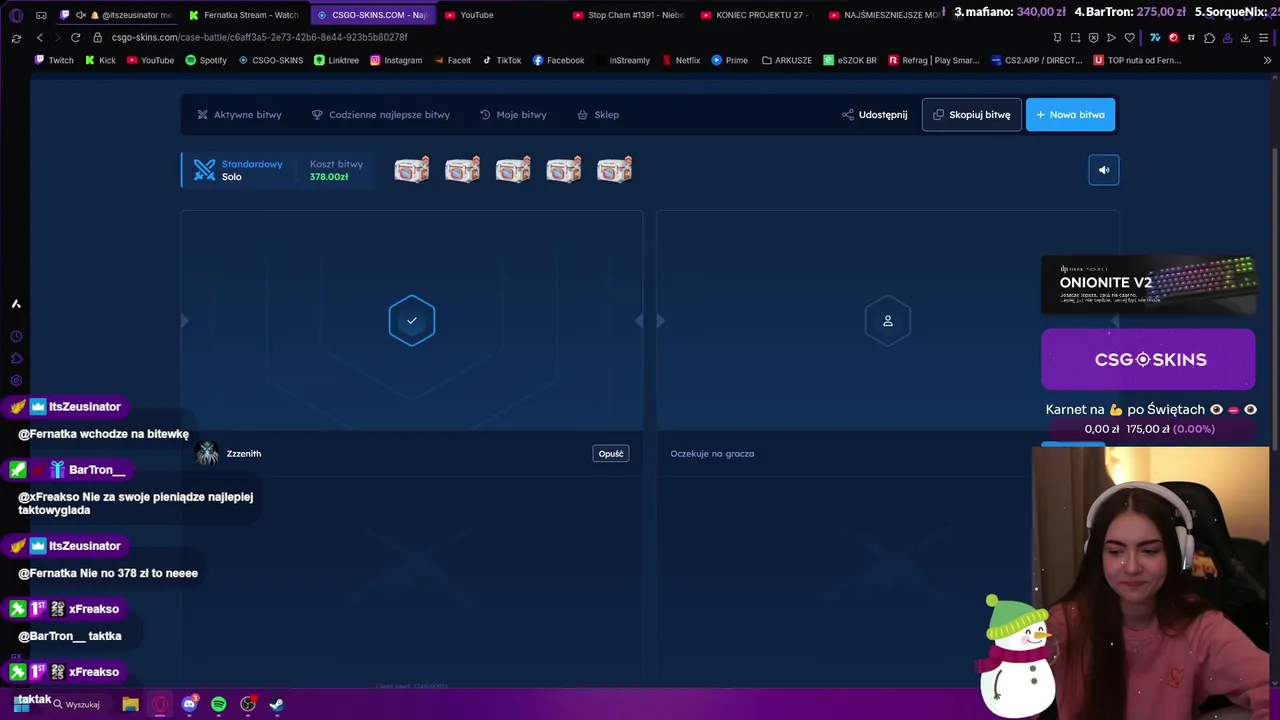Leave the battle with the Opuść button
The image size is (1280, 720).
[x=611, y=454]
